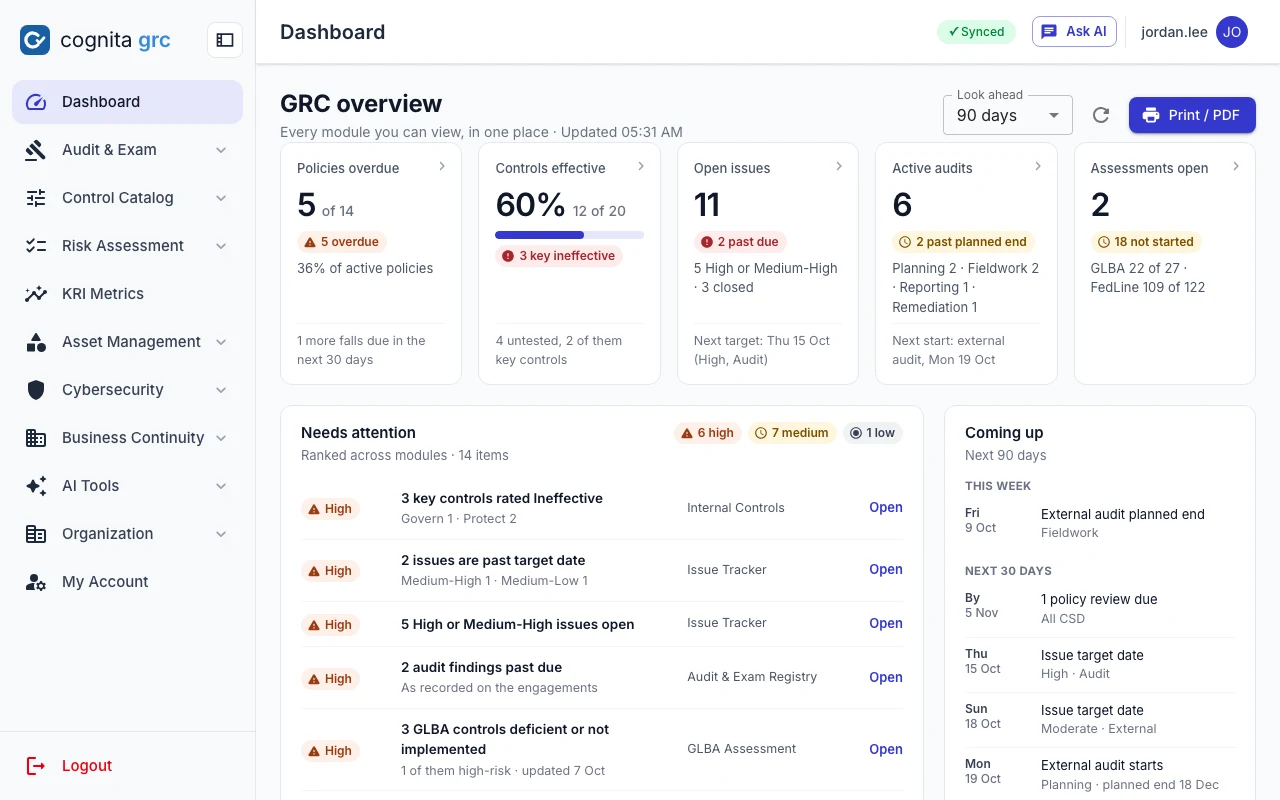This screenshot has width=1280, height=800.
Task: Open the 2 issues past target date item
Action: (x=886, y=569)
